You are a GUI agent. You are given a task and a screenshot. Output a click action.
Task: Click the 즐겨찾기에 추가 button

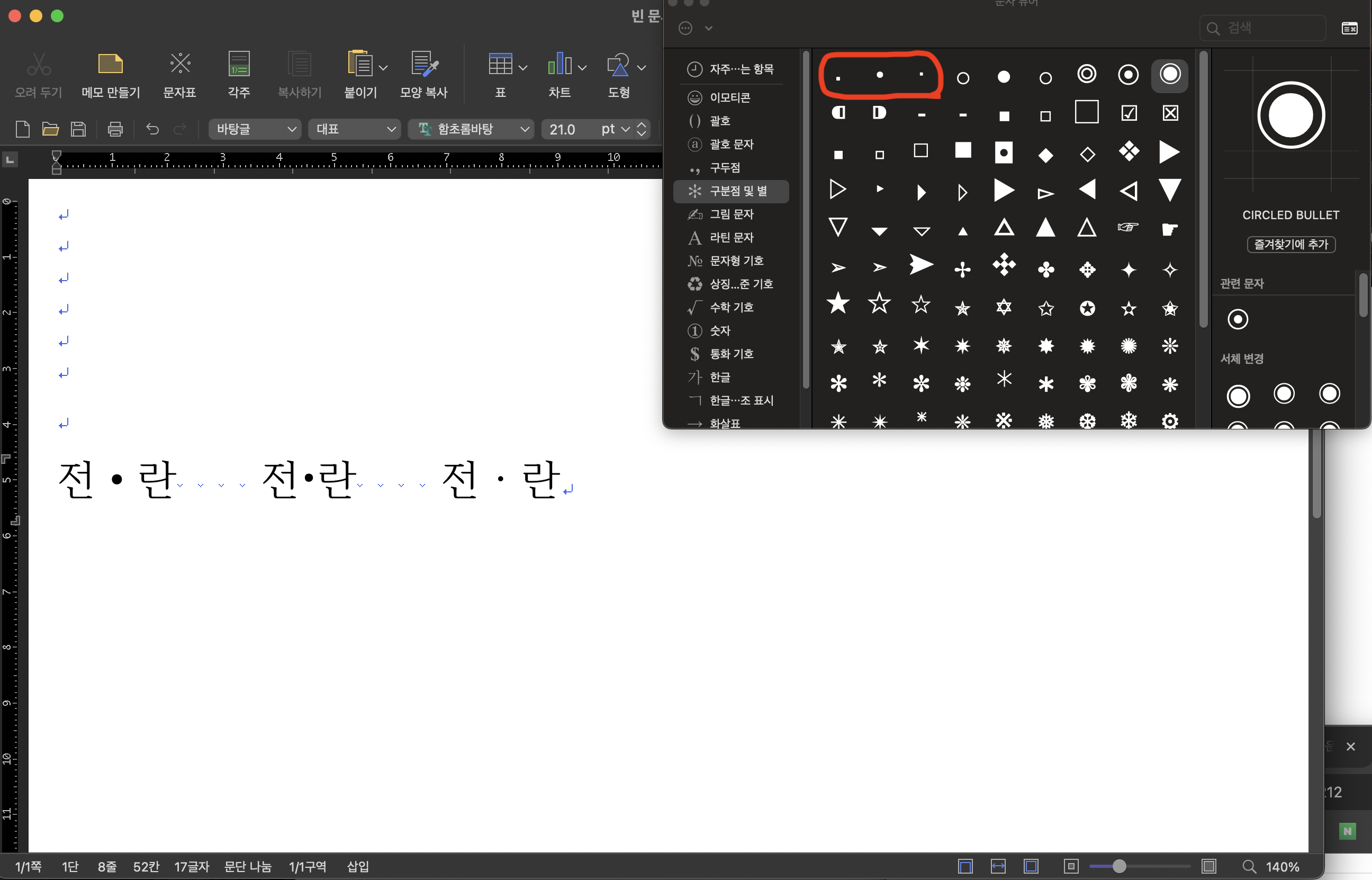pos(1290,245)
